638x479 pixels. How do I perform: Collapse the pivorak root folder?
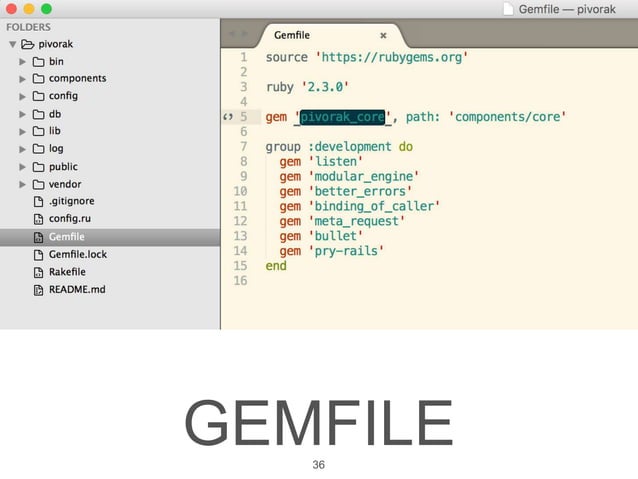tap(13, 44)
